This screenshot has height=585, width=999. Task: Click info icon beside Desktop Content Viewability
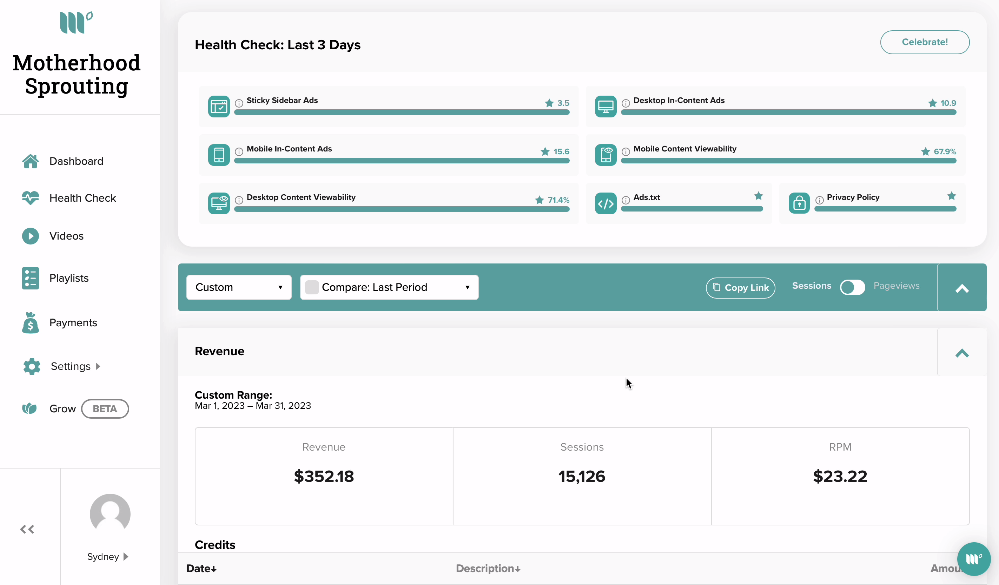[x=239, y=200]
